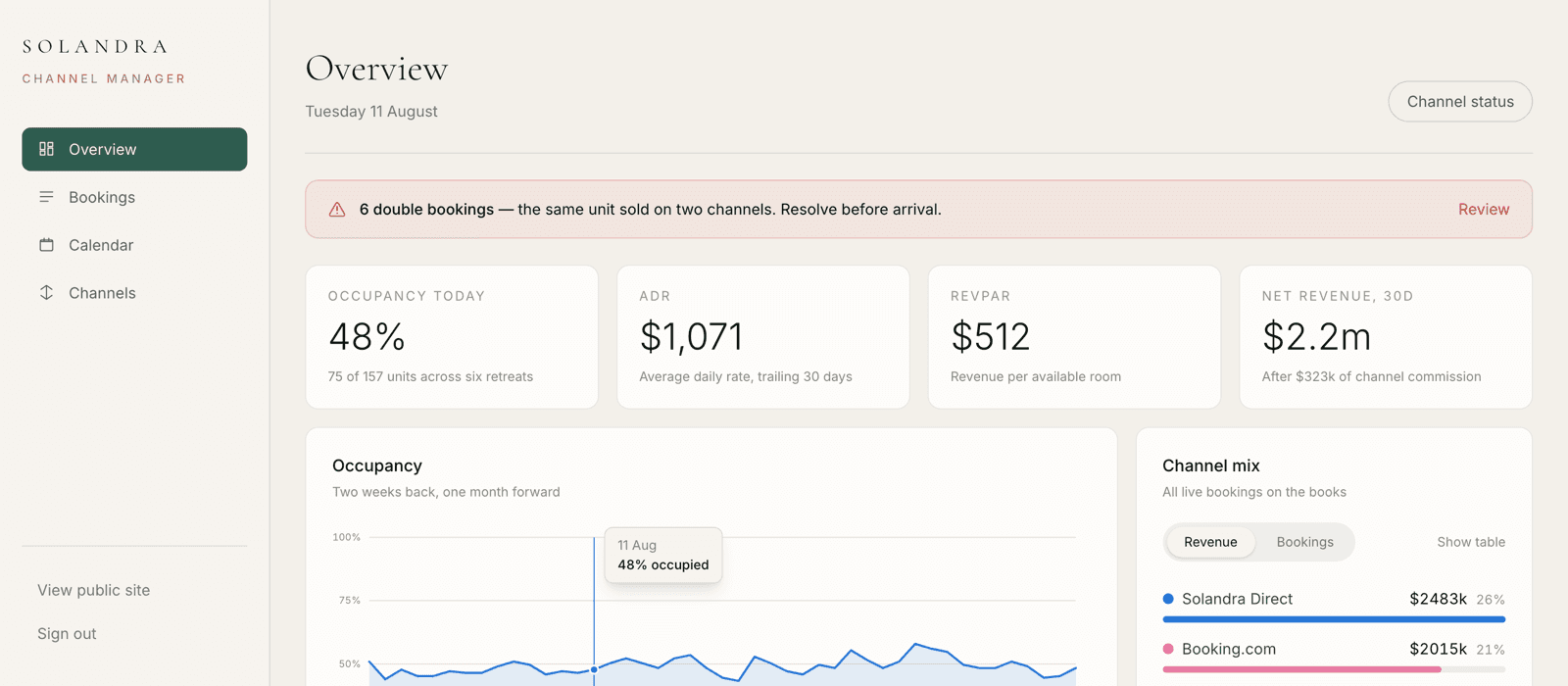Click the Bookings list icon in sidebar

click(x=46, y=197)
